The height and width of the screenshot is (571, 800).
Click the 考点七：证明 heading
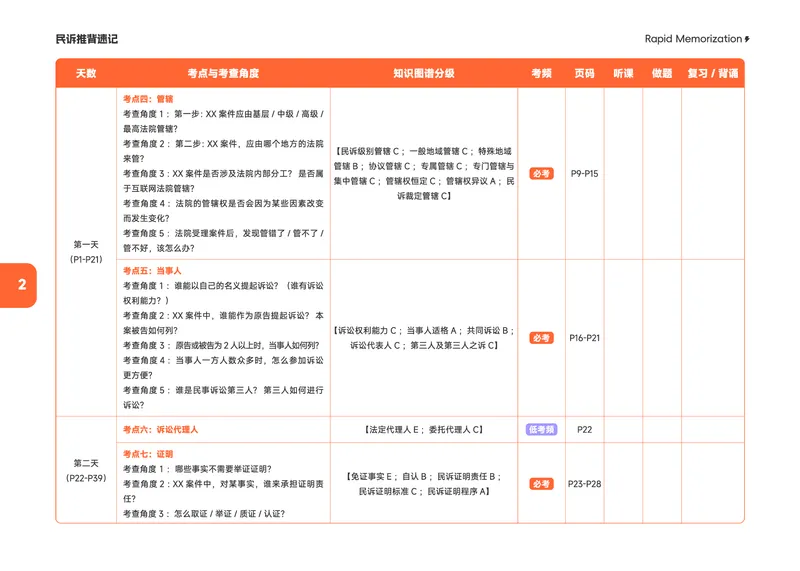(x=148, y=454)
